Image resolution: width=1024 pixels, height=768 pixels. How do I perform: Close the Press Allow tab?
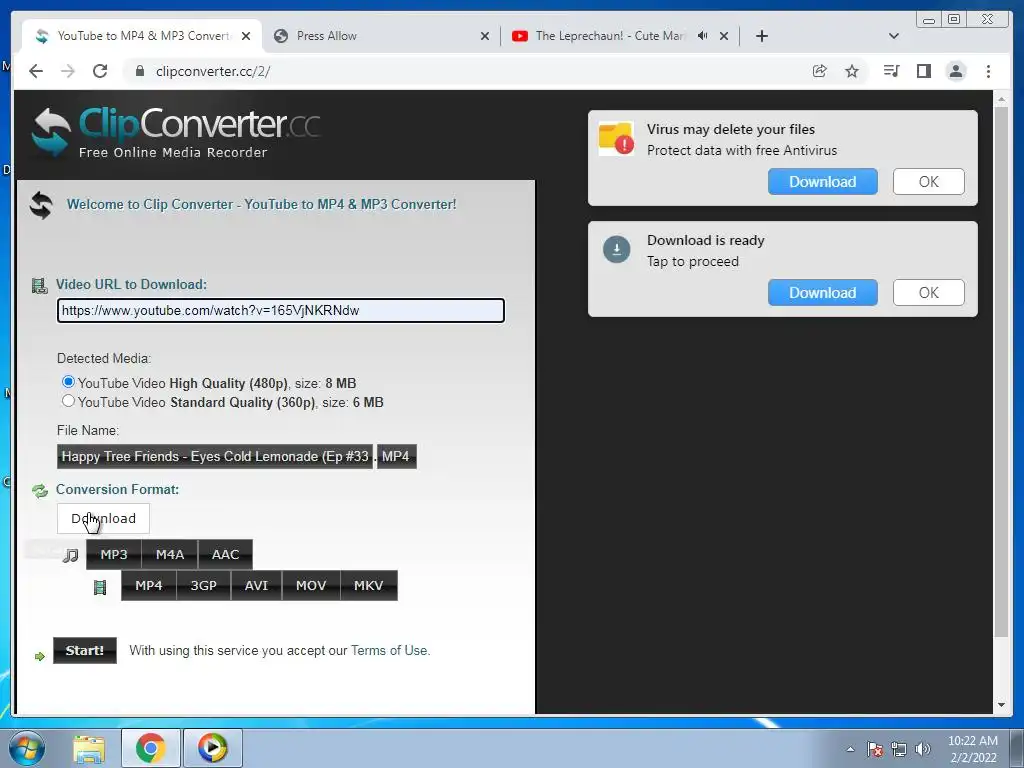click(x=485, y=36)
